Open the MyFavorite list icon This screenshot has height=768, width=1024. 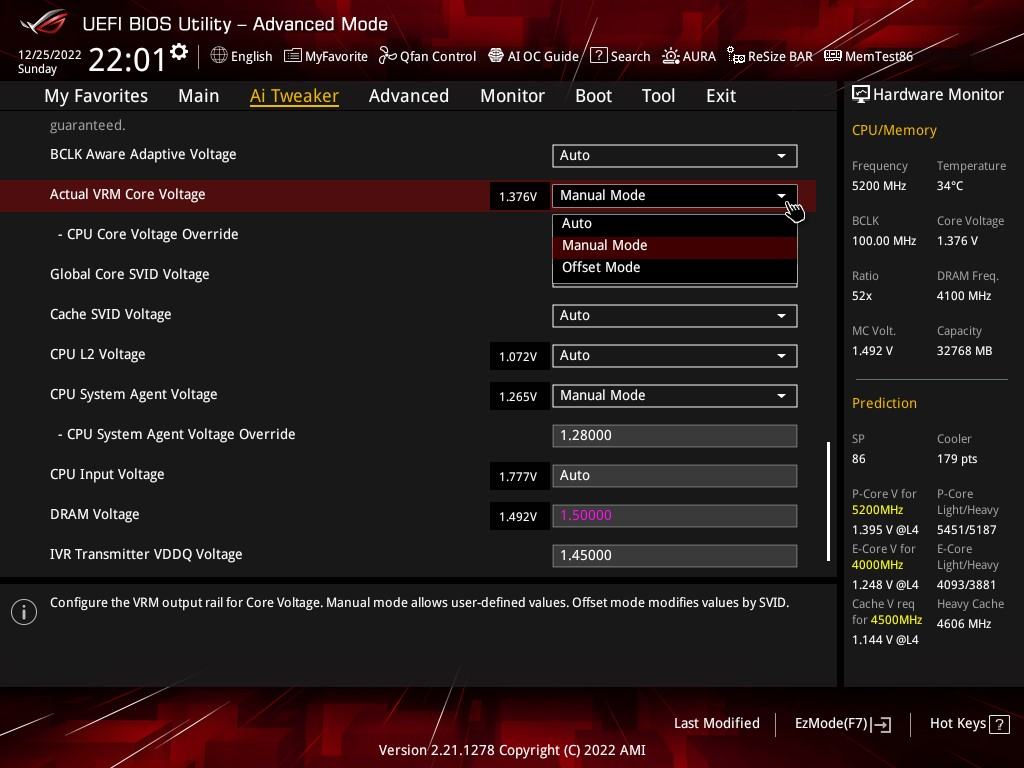(293, 56)
